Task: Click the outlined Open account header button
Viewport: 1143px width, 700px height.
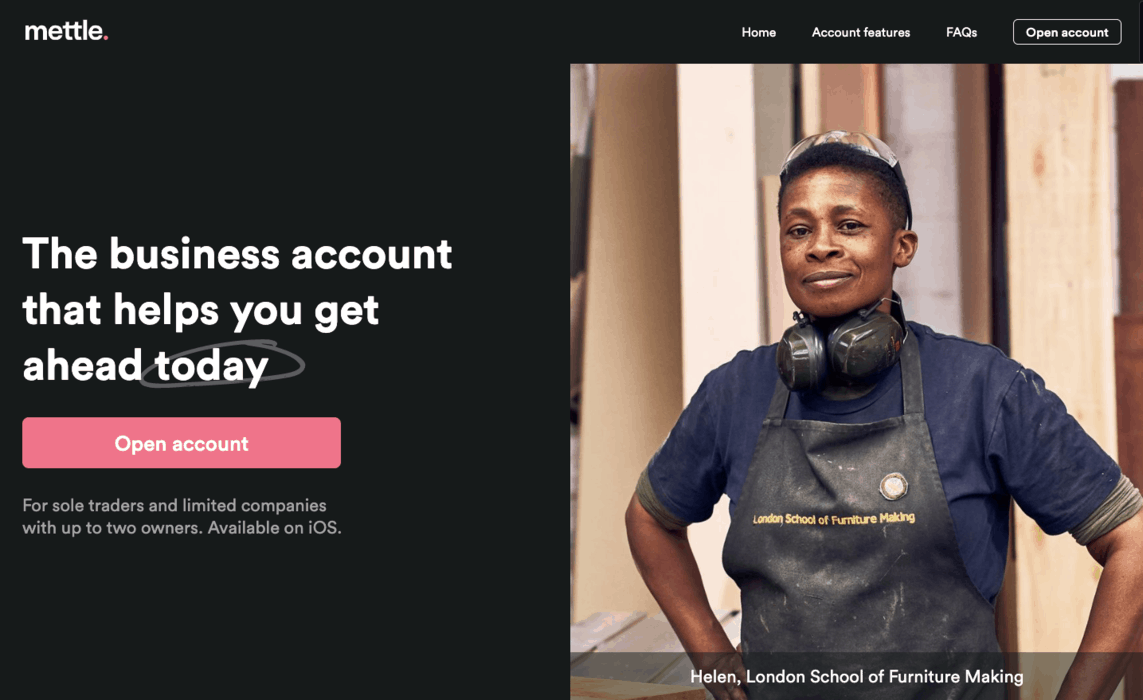Action: [1066, 32]
